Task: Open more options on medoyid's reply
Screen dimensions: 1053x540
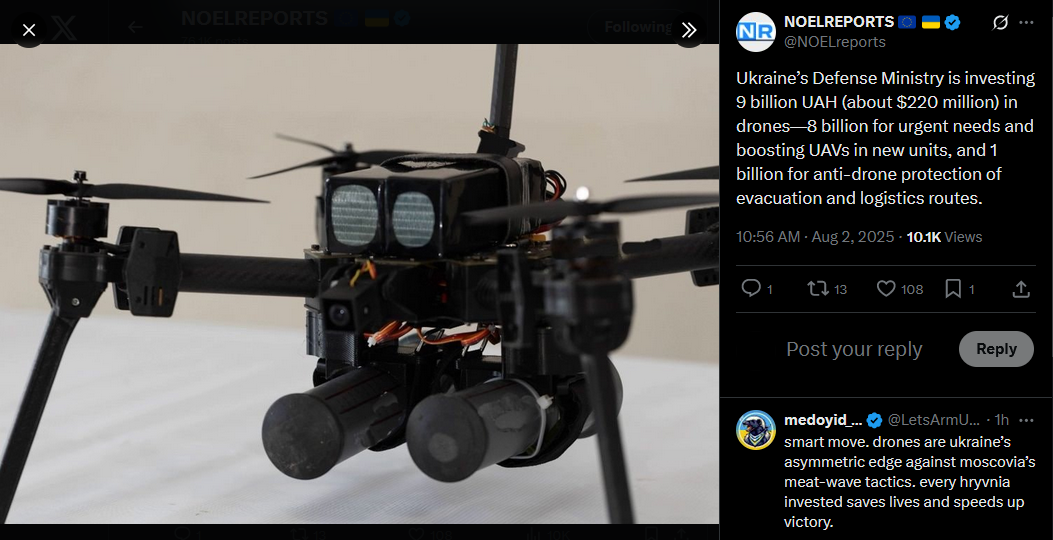Action: pos(1026,420)
